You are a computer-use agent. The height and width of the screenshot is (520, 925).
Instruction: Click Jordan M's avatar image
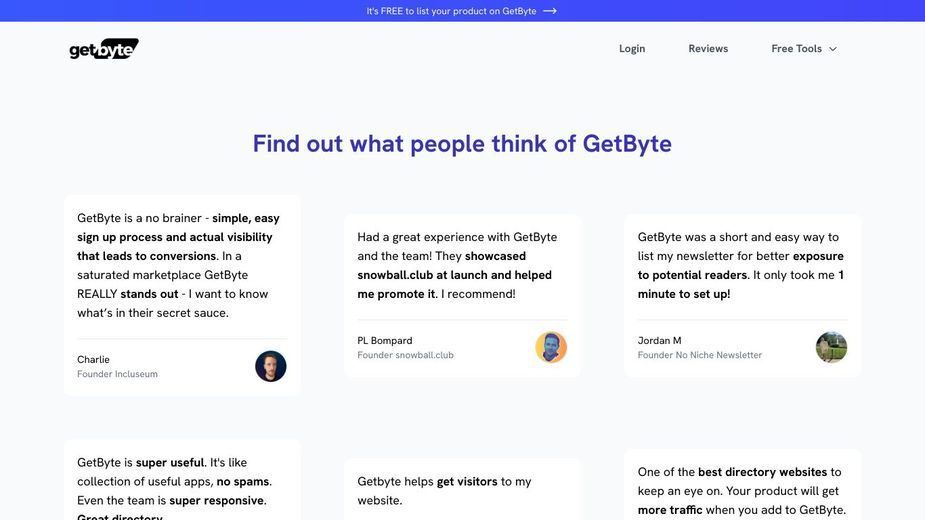click(x=831, y=347)
